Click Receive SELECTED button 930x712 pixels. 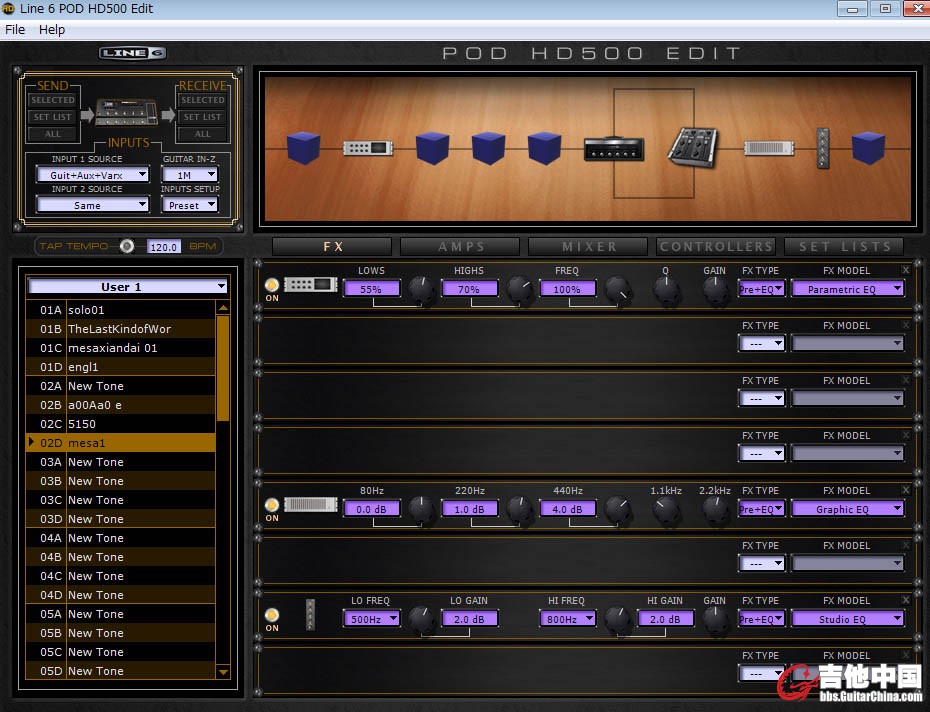pyautogui.click(x=203, y=100)
